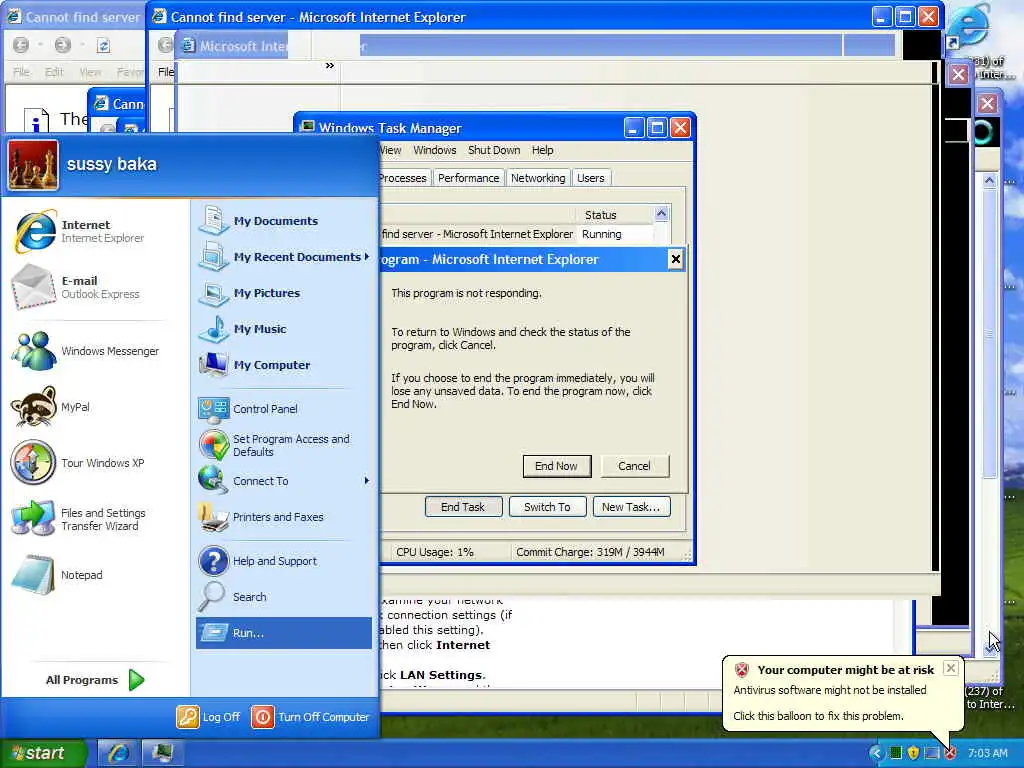Expand My Recent Documents submenu
Screen dimensions: 1024x768
283,257
